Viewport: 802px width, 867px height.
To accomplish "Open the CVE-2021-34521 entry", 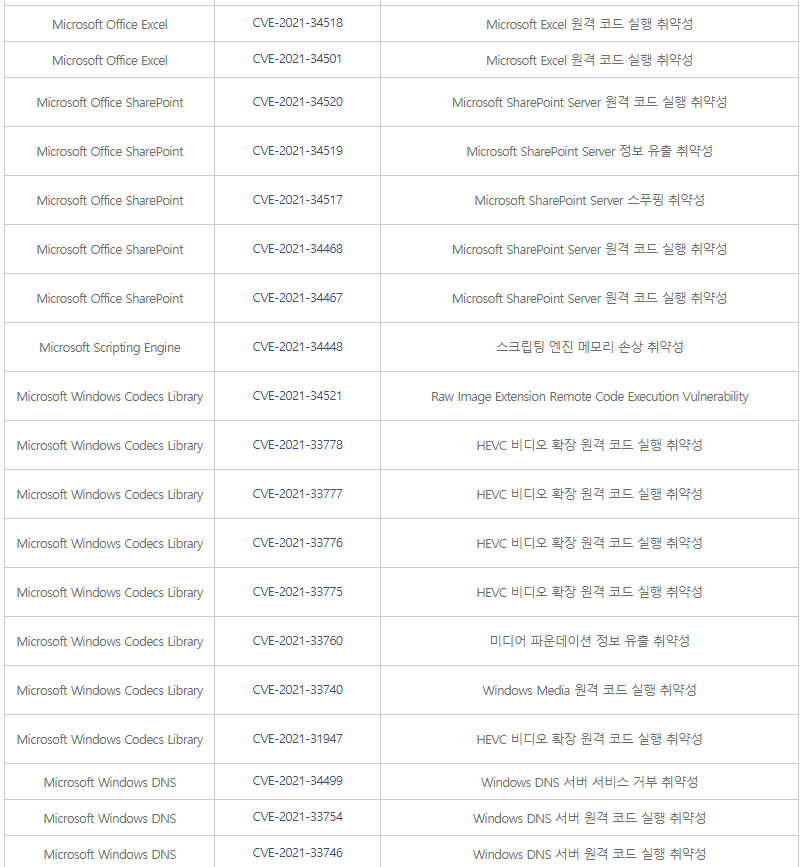I will click(297, 396).
